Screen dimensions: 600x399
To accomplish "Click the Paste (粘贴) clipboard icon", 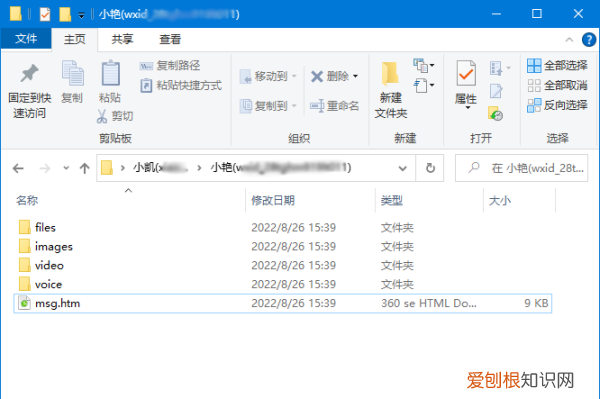I will (110, 73).
